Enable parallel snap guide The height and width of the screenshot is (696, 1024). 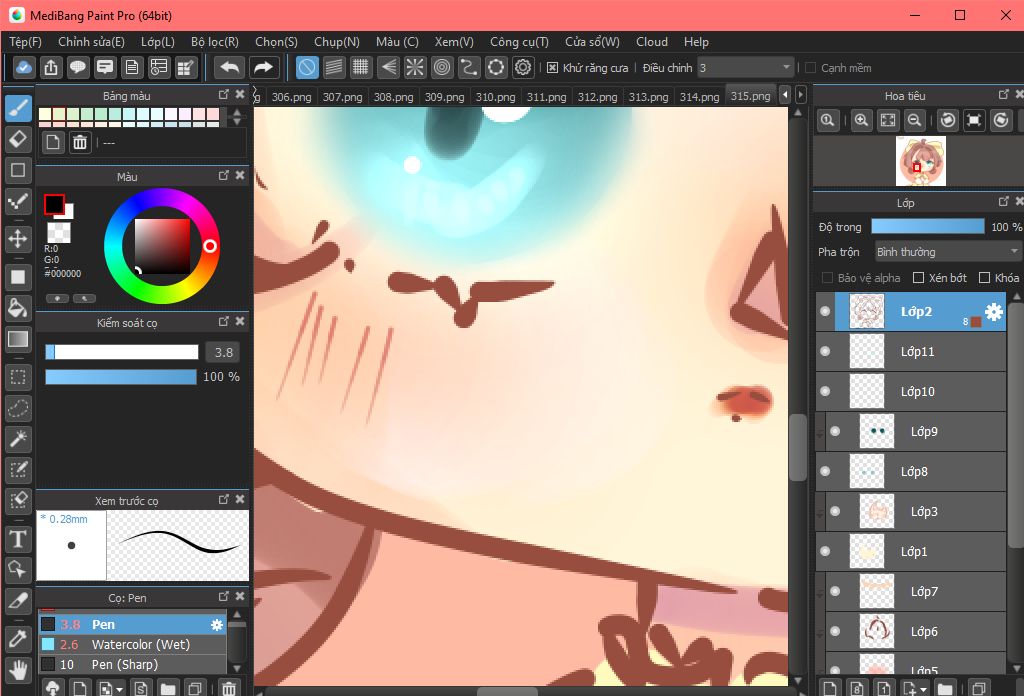click(x=334, y=67)
